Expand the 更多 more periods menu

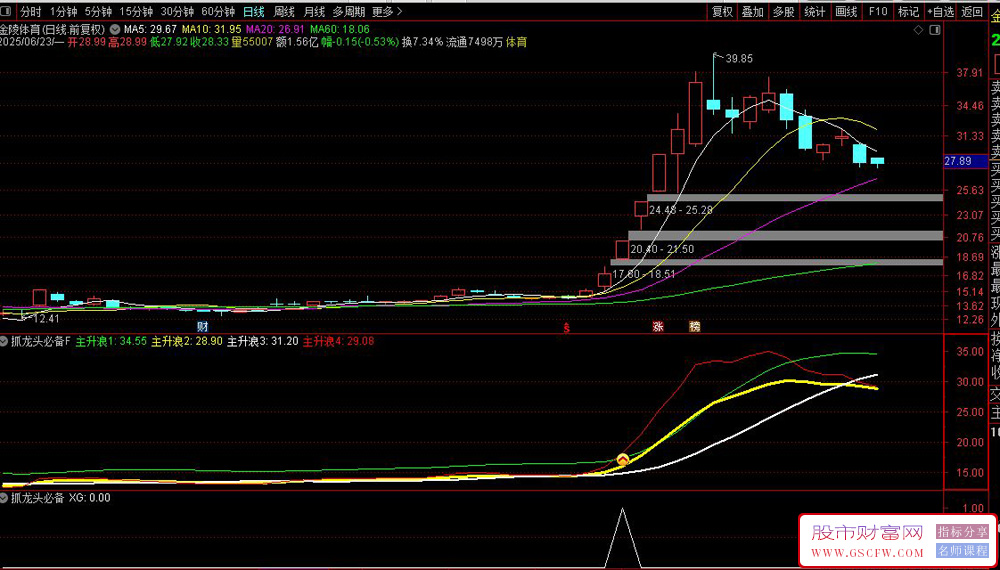point(387,11)
